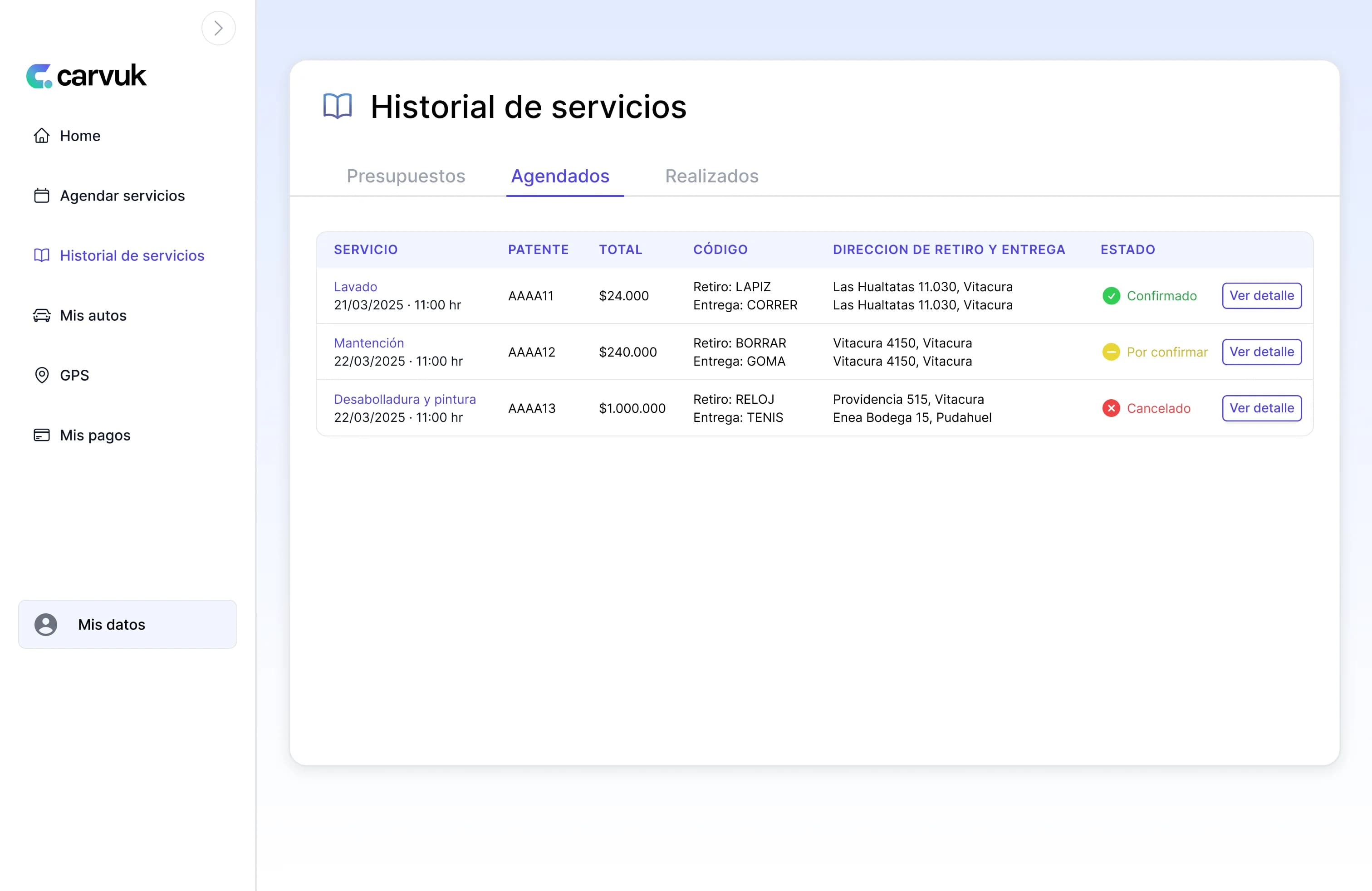Click the Providencia 515, Vitacura address

908,399
